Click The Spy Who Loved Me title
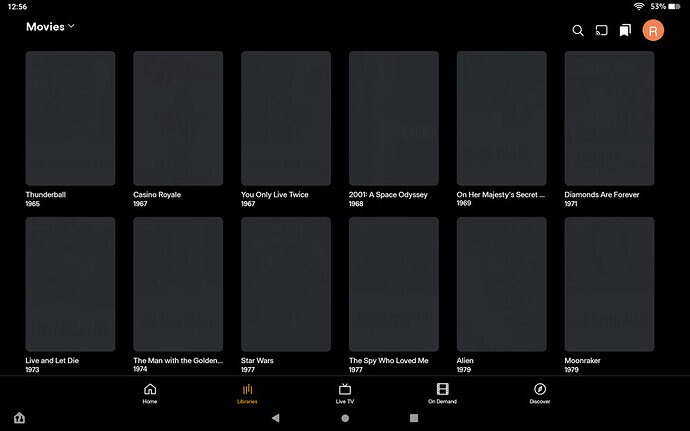This screenshot has height=431, width=690. [x=389, y=361]
